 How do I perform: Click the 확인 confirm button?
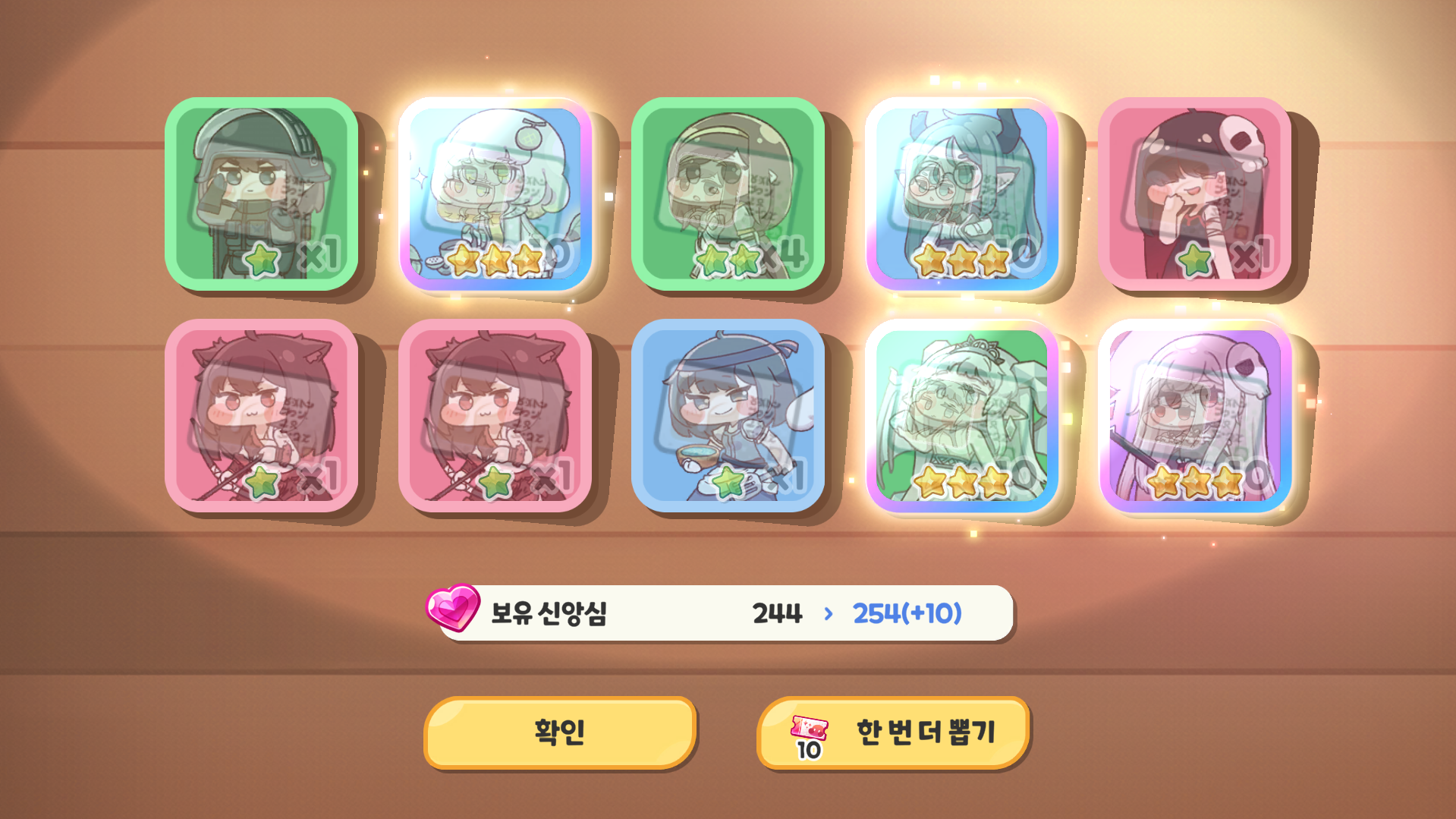pos(560,732)
